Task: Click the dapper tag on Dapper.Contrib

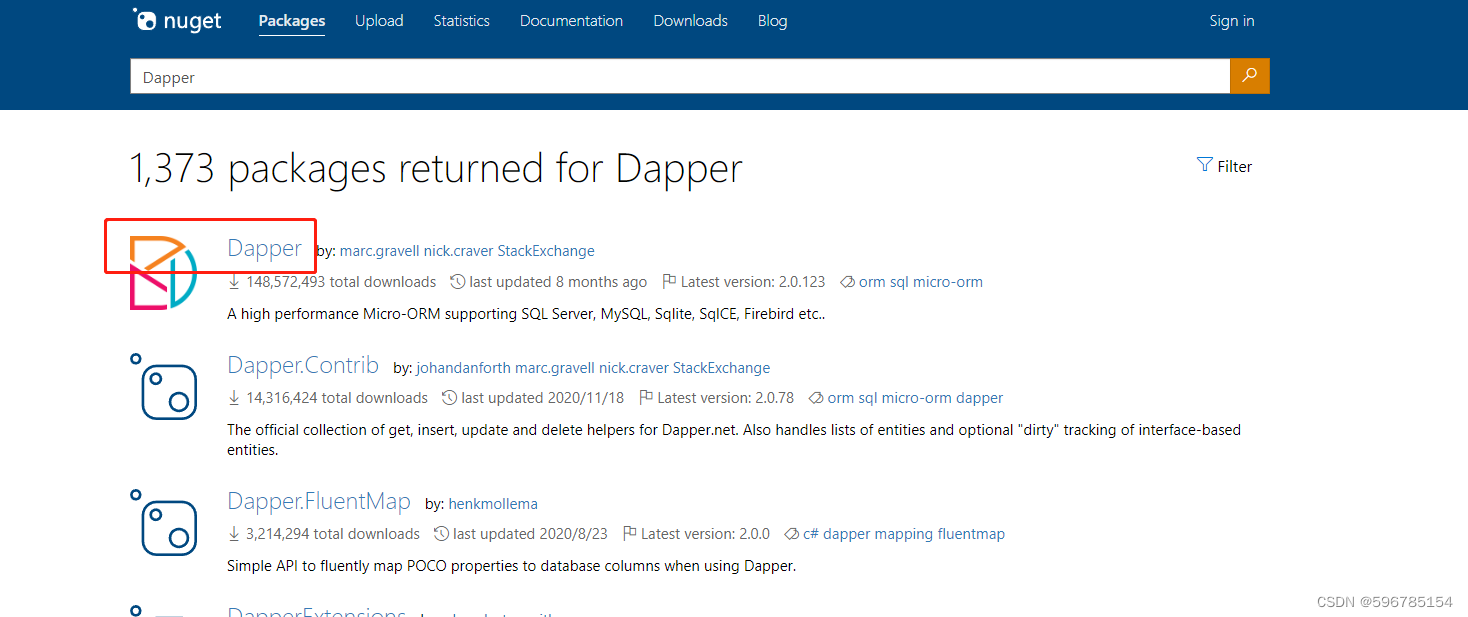Action: click(979, 398)
